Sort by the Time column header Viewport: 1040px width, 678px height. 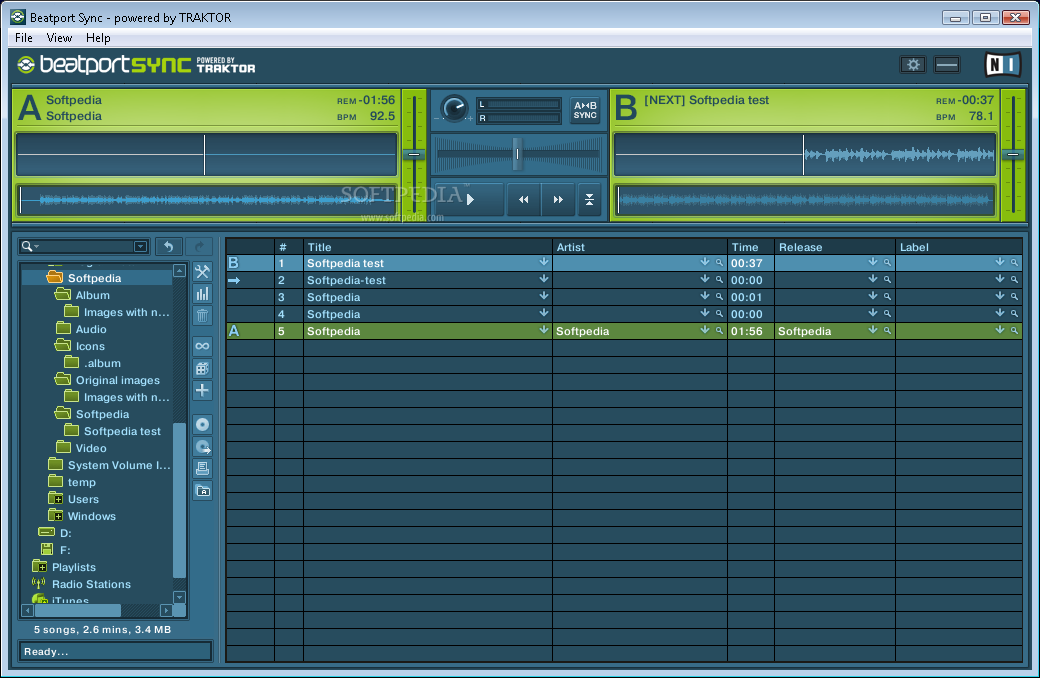751,247
